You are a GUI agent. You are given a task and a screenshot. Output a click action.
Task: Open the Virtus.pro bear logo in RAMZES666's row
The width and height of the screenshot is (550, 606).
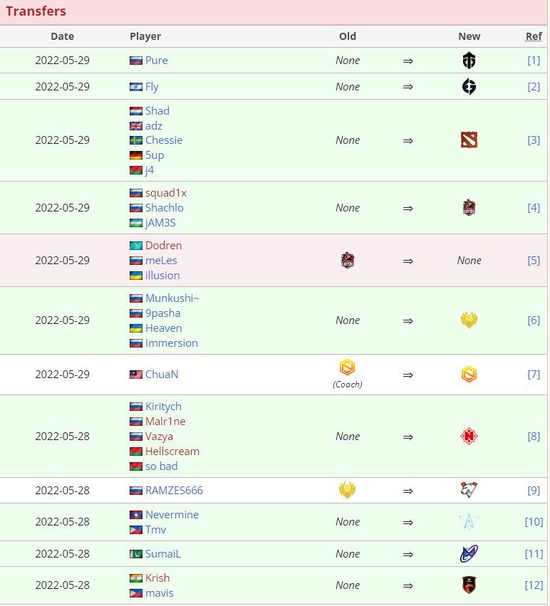pyautogui.click(x=469, y=490)
